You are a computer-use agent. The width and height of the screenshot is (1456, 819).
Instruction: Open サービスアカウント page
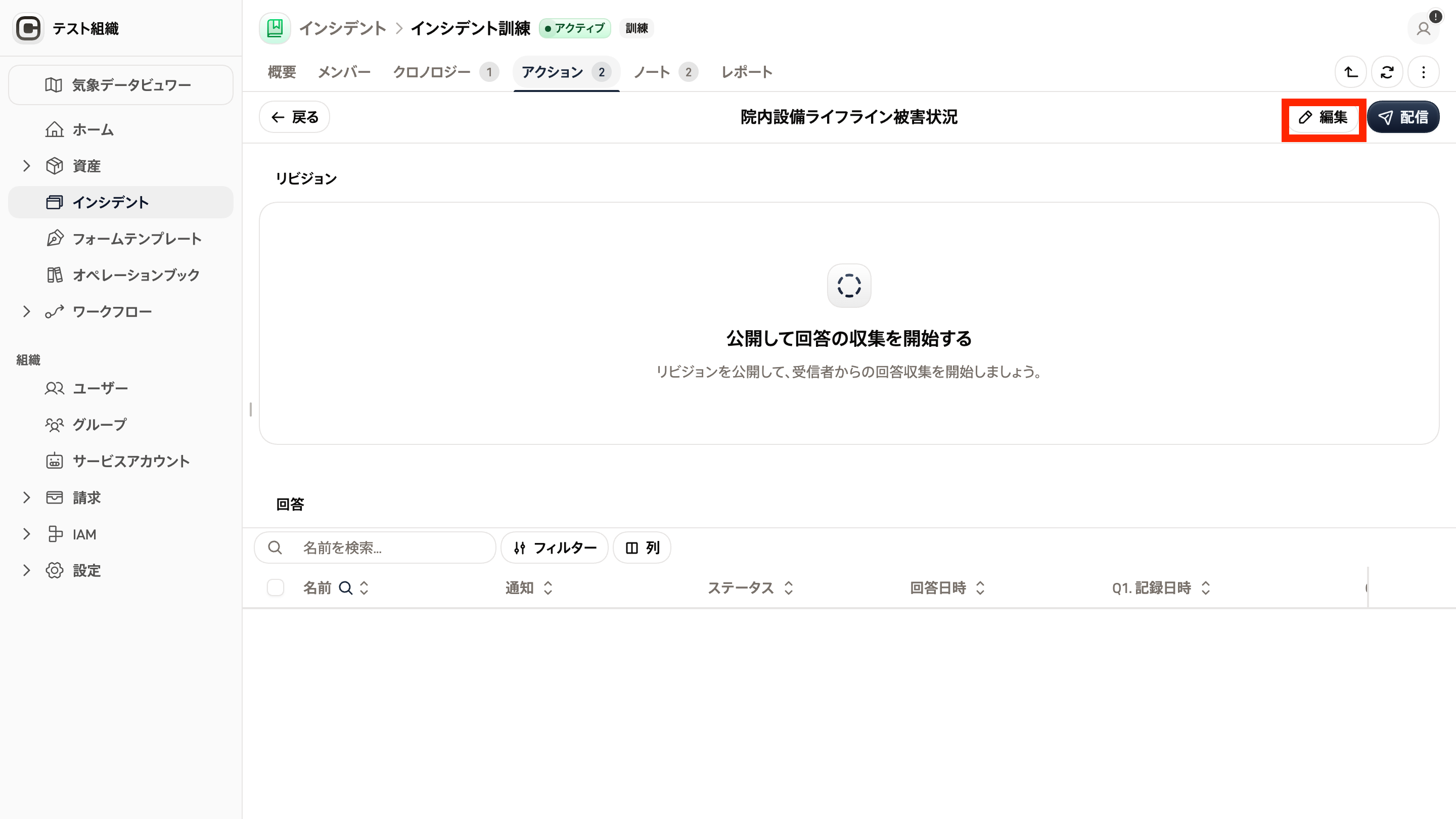coord(120,461)
